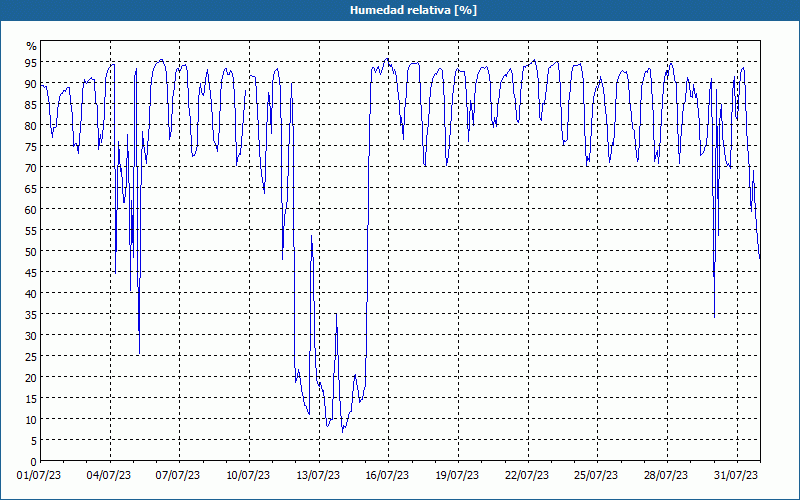
Task: Click the 04/07/23 date label
Action: pos(109,475)
